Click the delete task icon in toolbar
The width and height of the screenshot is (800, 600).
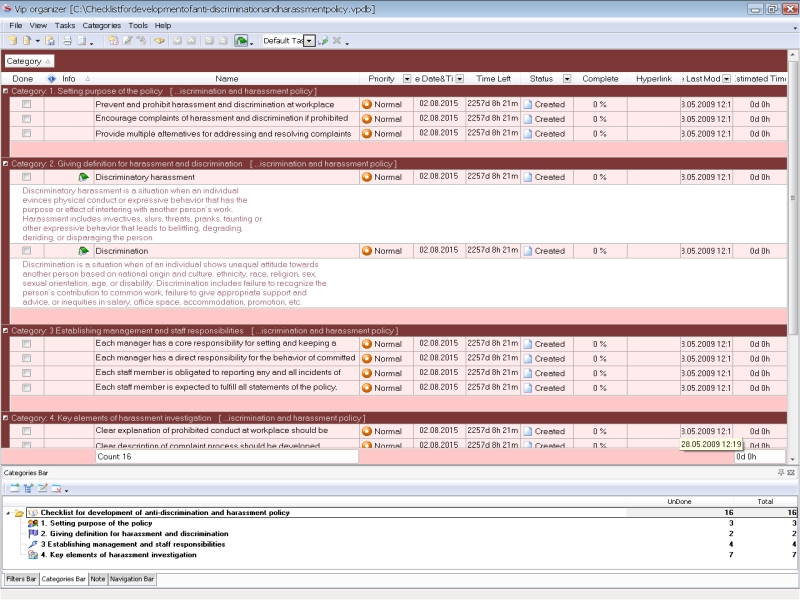[x=141, y=41]
